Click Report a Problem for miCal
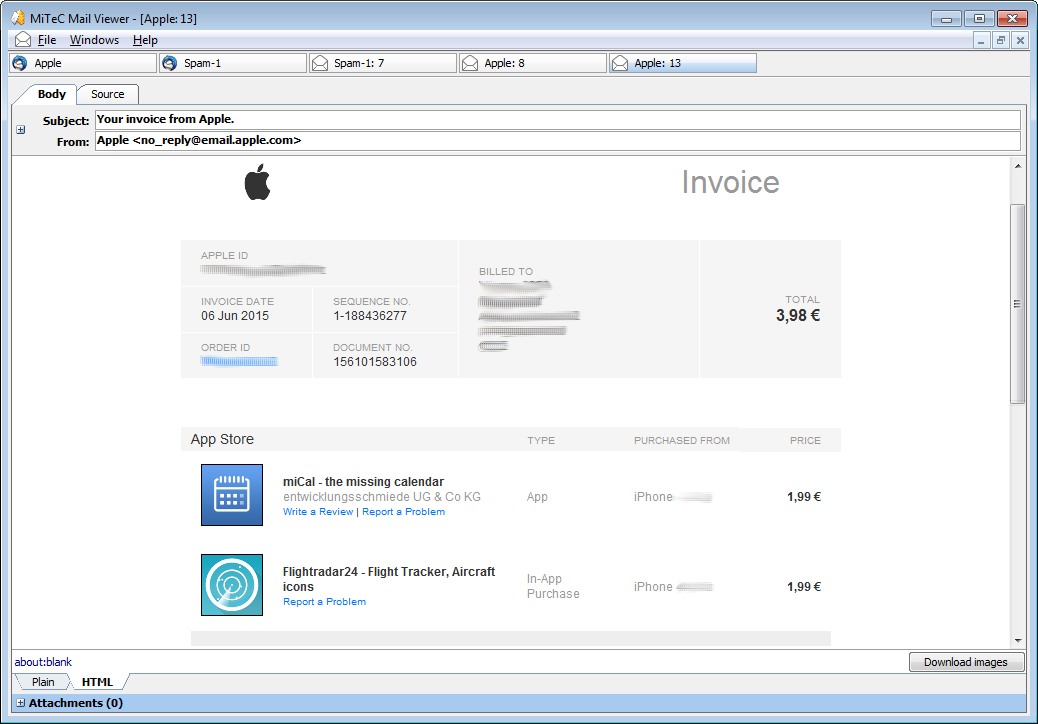This screenshot has height=724, width=1038. 403,512
